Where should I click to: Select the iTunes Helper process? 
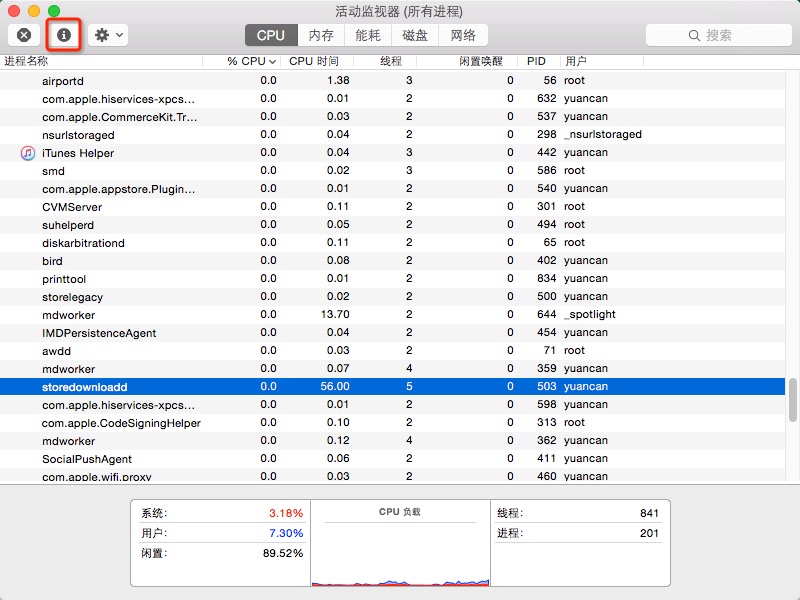(x=392, y=153)
